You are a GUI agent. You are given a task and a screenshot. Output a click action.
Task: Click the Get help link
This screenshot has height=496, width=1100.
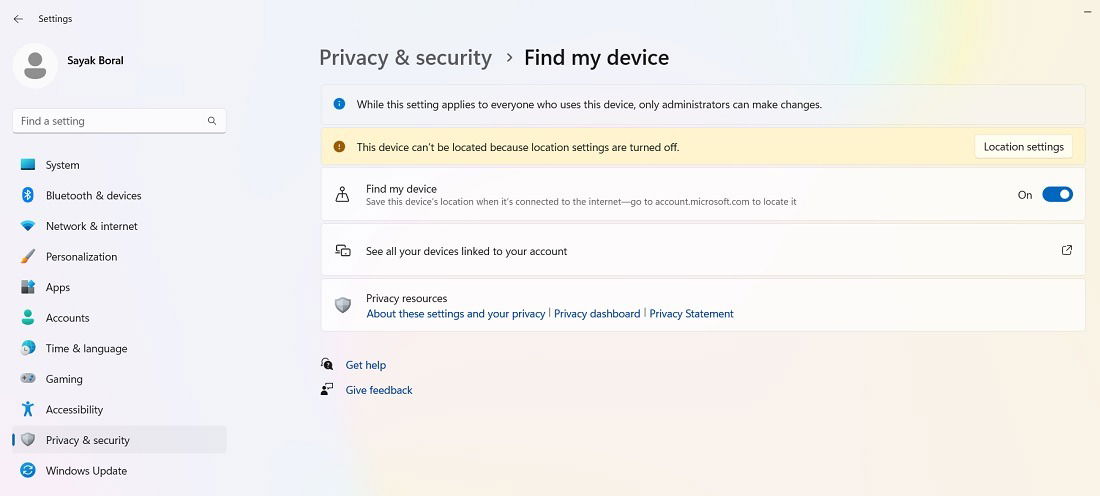coord(365,365)
